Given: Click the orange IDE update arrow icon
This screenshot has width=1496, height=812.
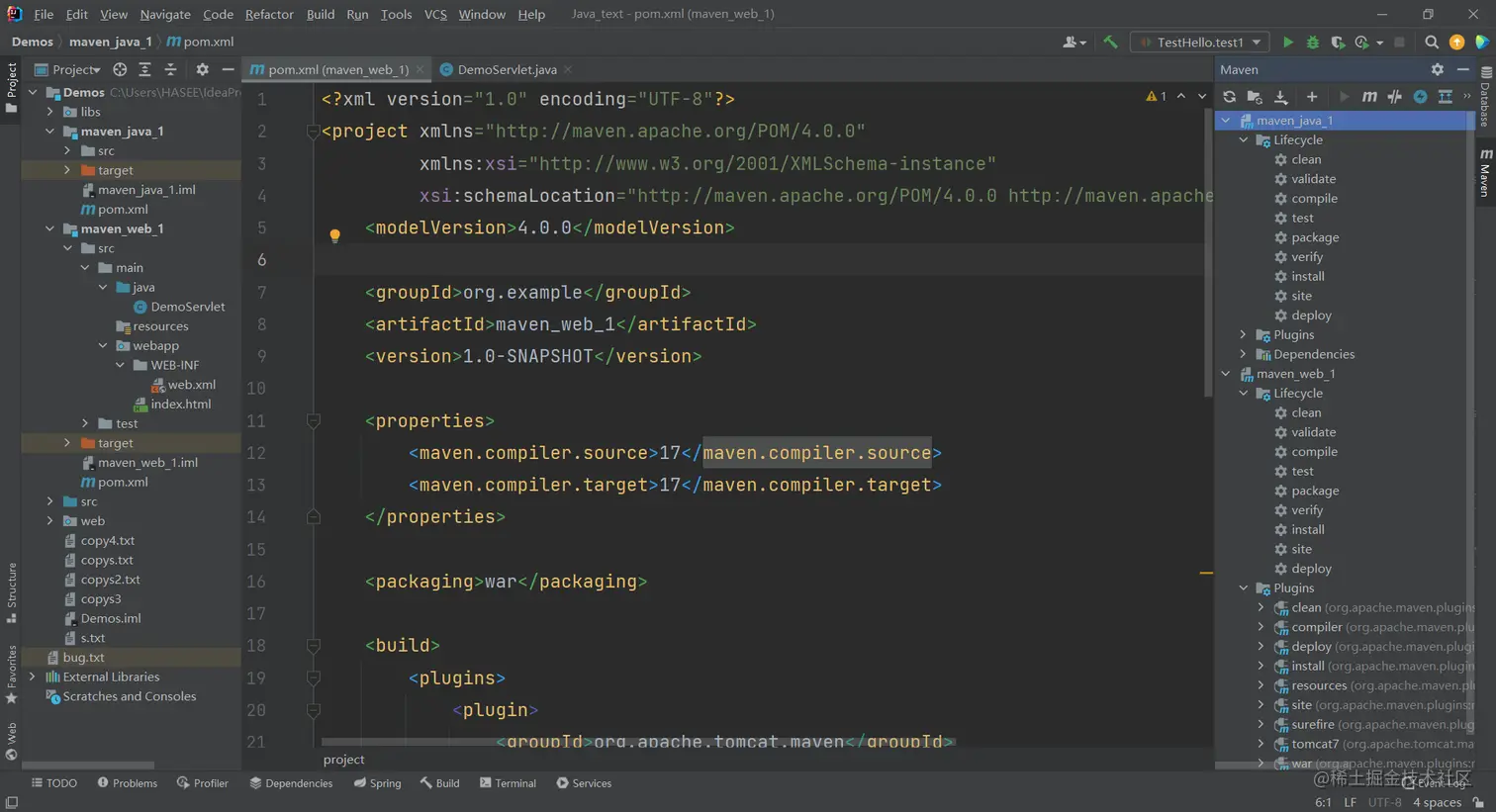Looking at the screenshot, I should point(1456,43).
